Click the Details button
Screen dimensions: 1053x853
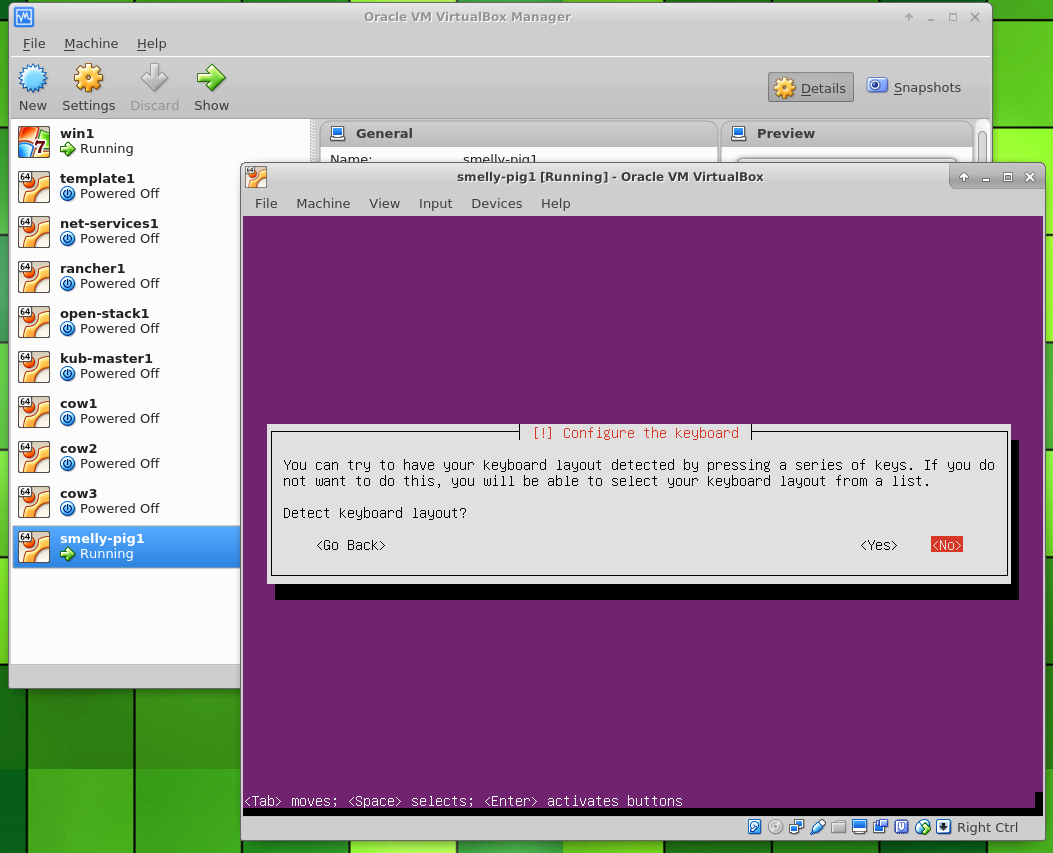811,87
